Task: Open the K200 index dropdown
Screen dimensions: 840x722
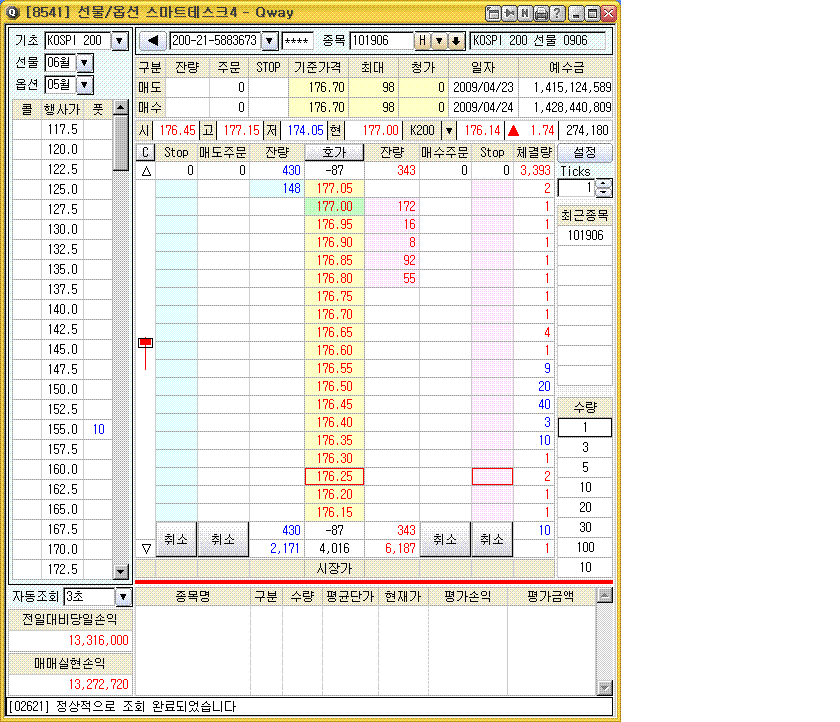Action: pyautogui.click(x=449, y=130)
